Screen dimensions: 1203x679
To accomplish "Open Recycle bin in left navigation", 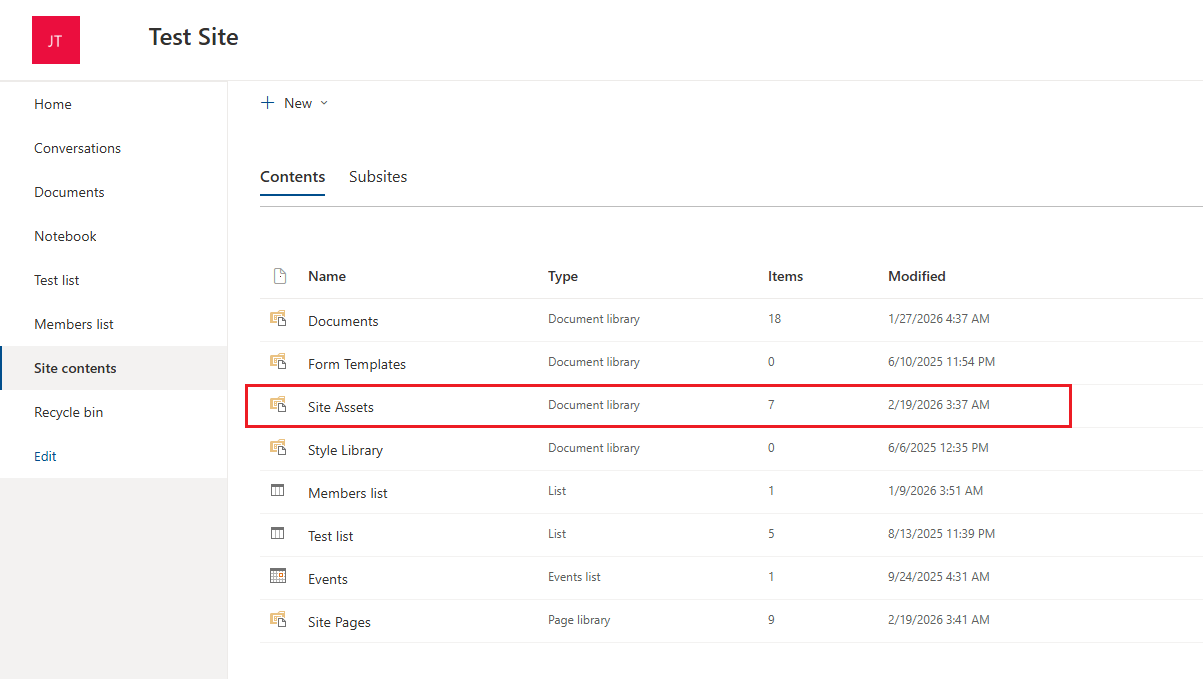I will point(69,412).
